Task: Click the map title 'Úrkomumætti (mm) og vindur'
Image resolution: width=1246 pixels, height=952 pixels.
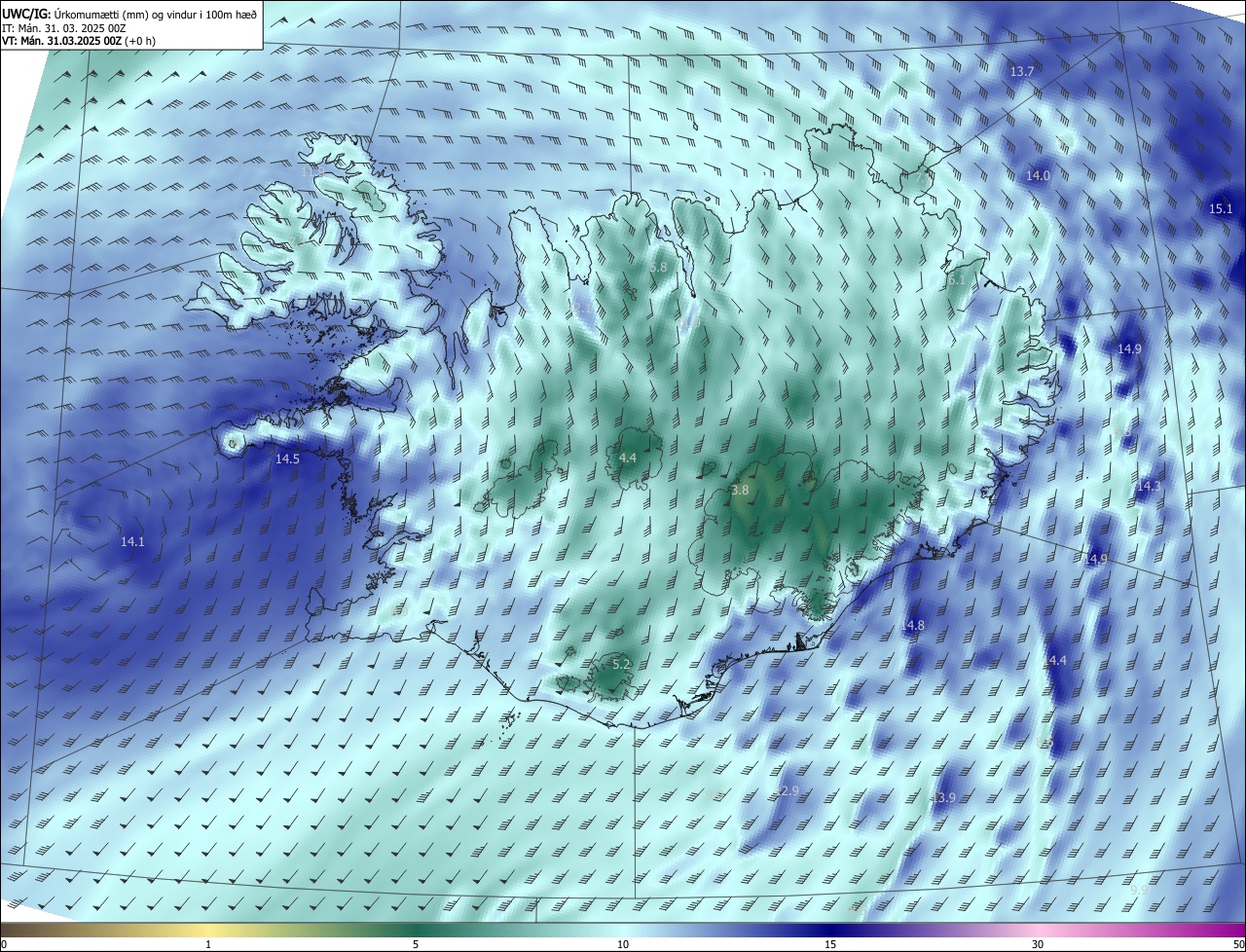Action: [x=128, y=15]
